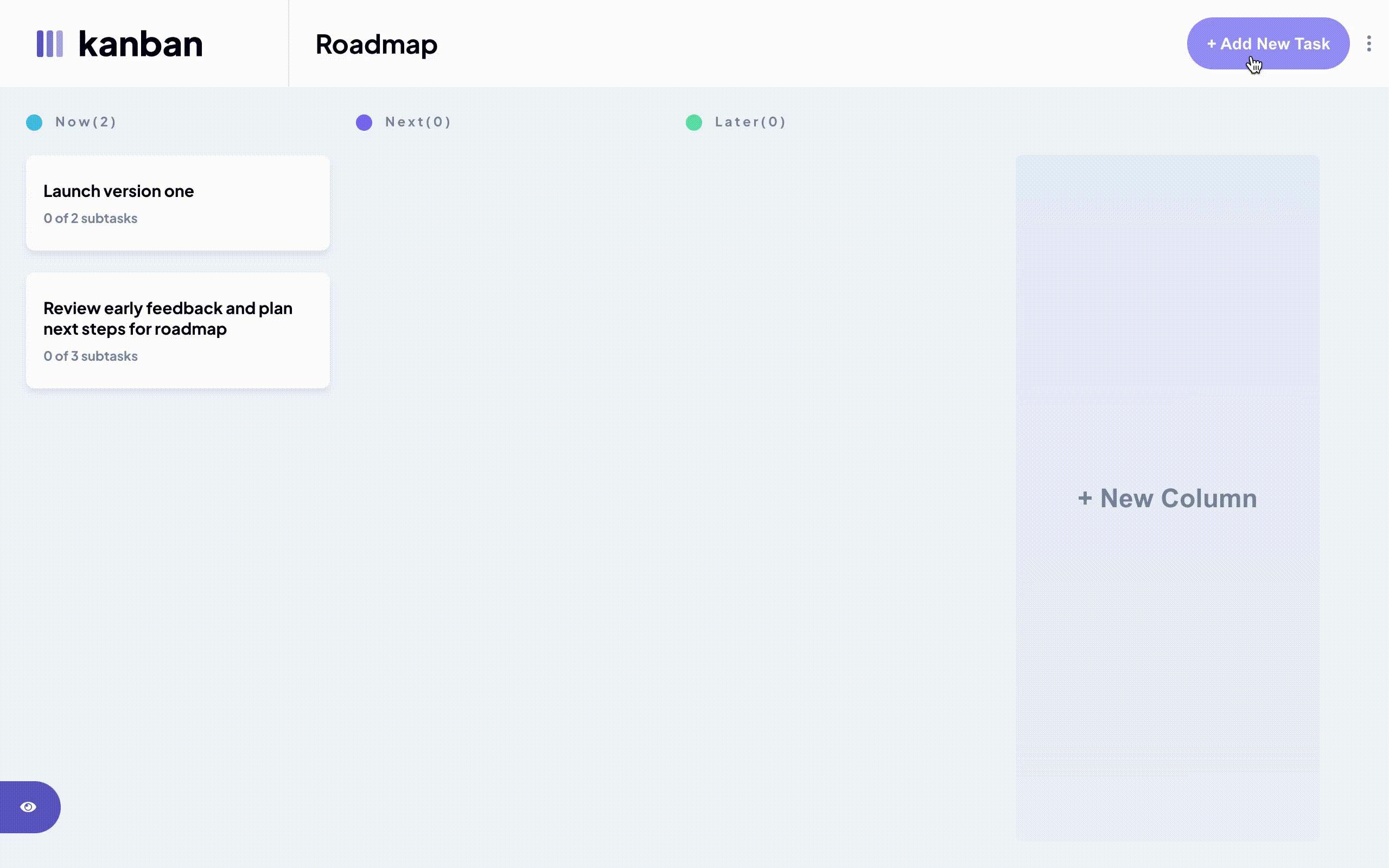Click the Add New Task button
Image resolution: width=1389 pixels, height=868 pixels.
coord(1267,43)
